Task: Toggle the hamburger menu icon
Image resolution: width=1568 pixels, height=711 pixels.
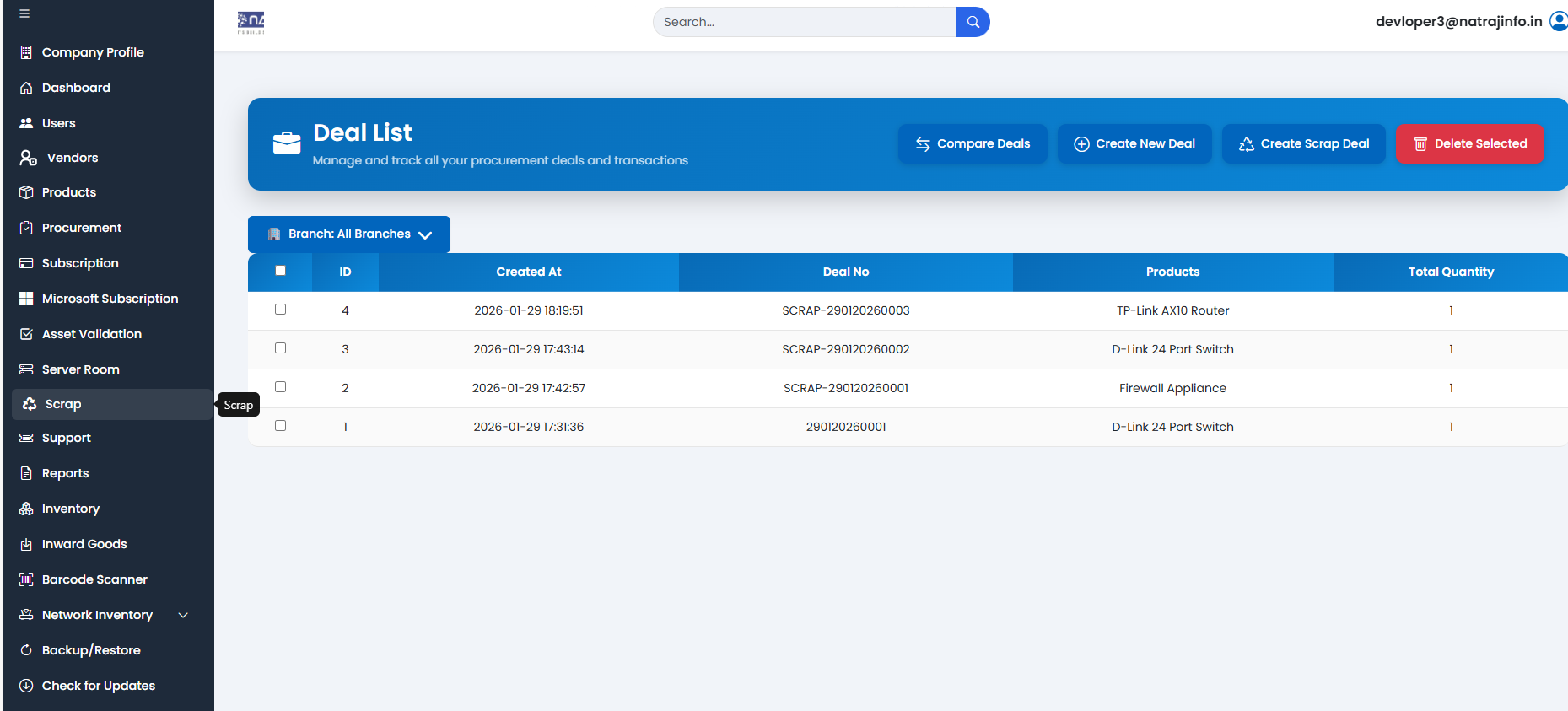Action: (24, 13)
